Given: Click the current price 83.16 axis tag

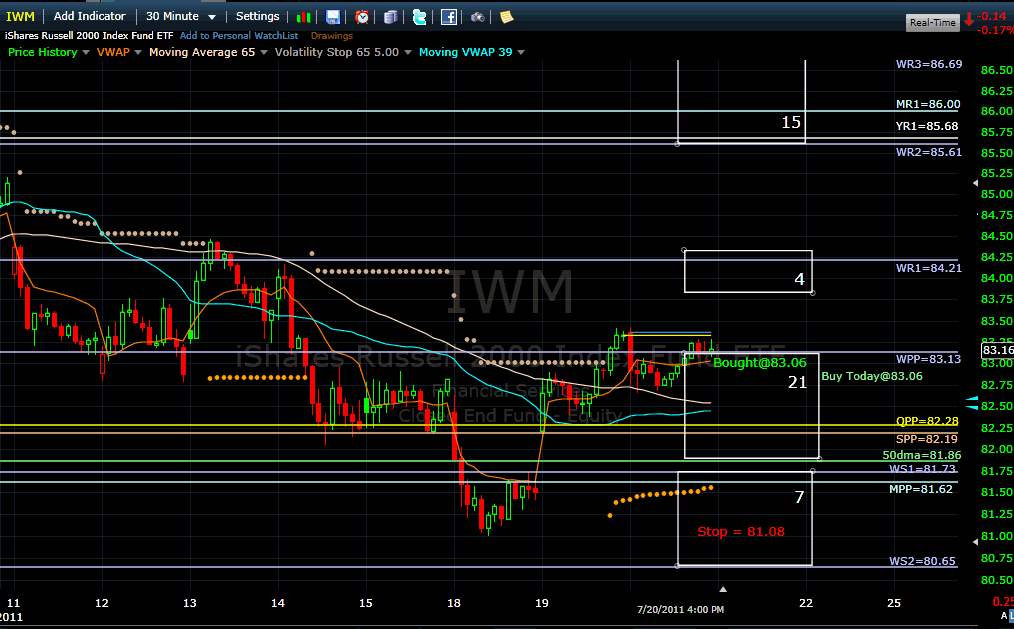Looking at the screenshot, I should pos(997,350).
